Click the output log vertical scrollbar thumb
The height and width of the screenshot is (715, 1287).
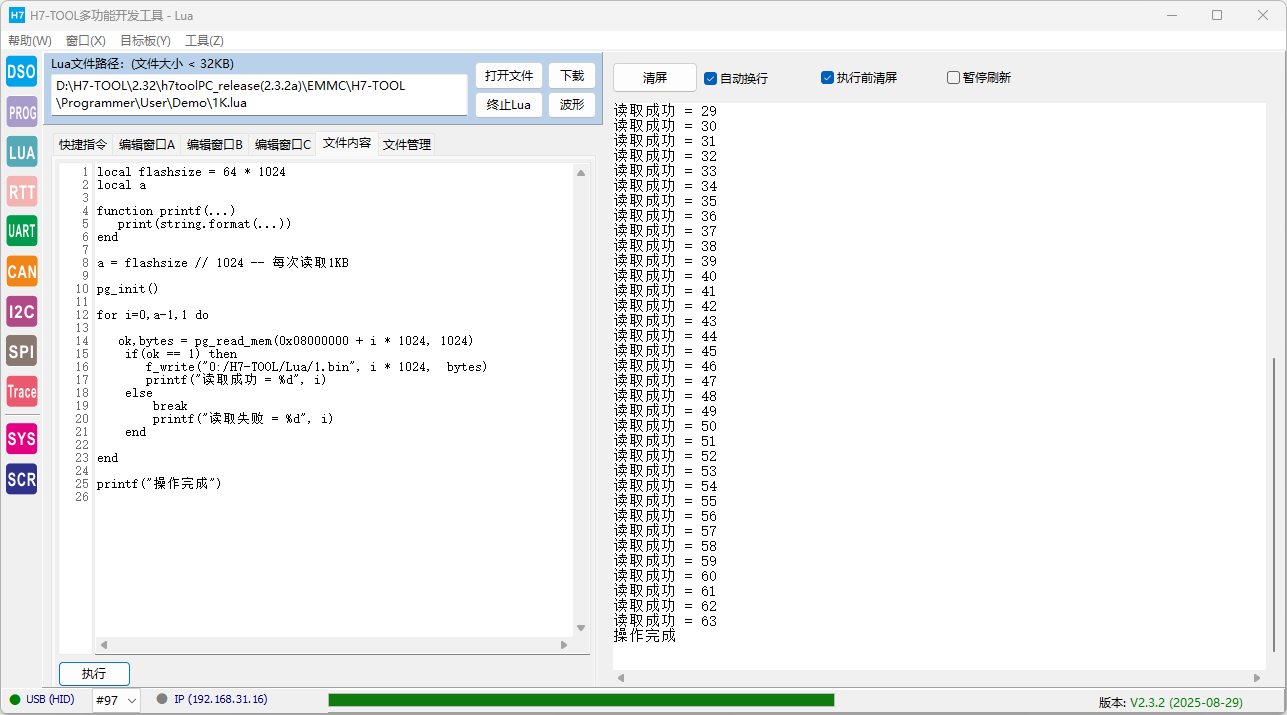click(1274, 505)
